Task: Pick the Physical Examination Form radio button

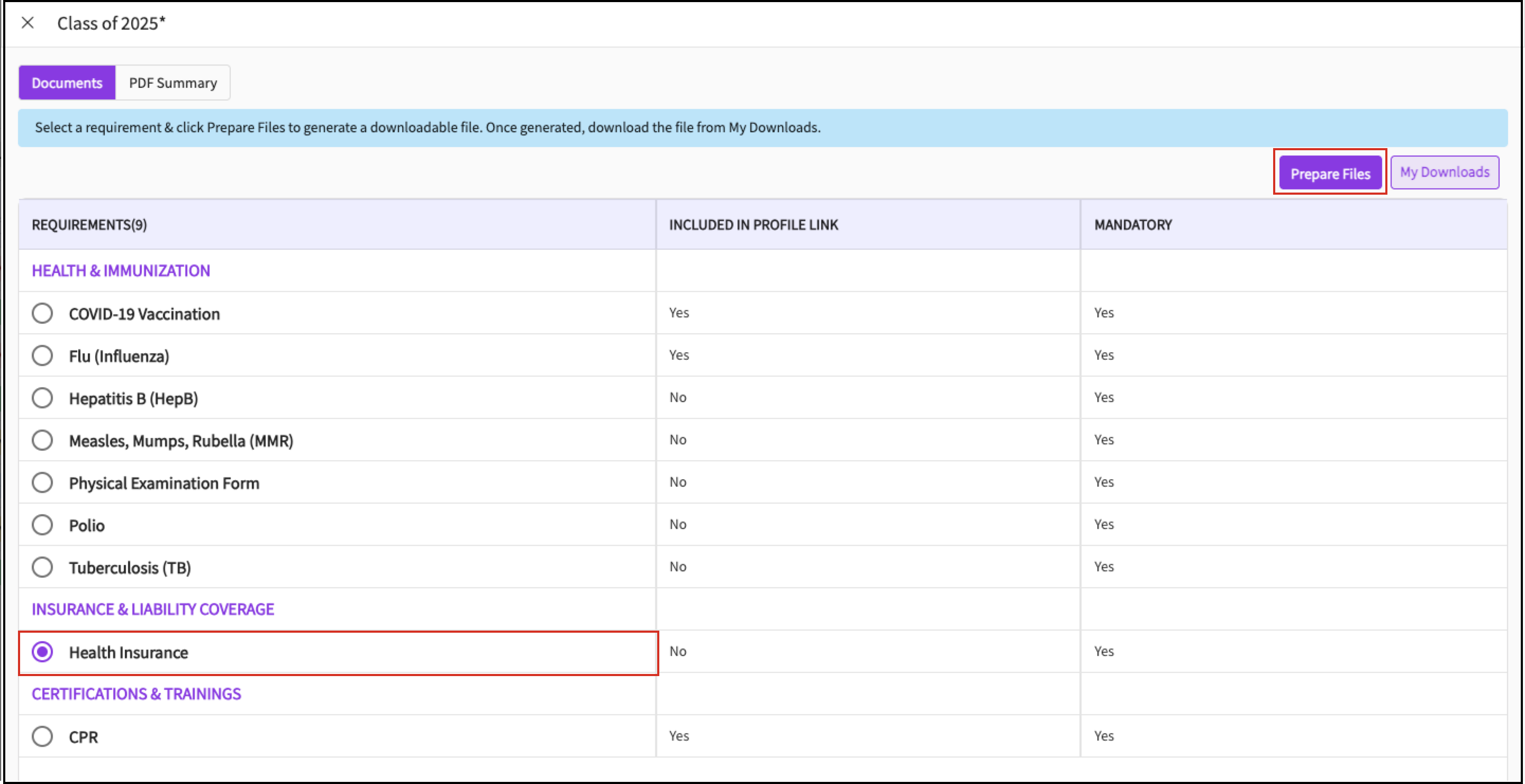Action: (x=43, y=483)
